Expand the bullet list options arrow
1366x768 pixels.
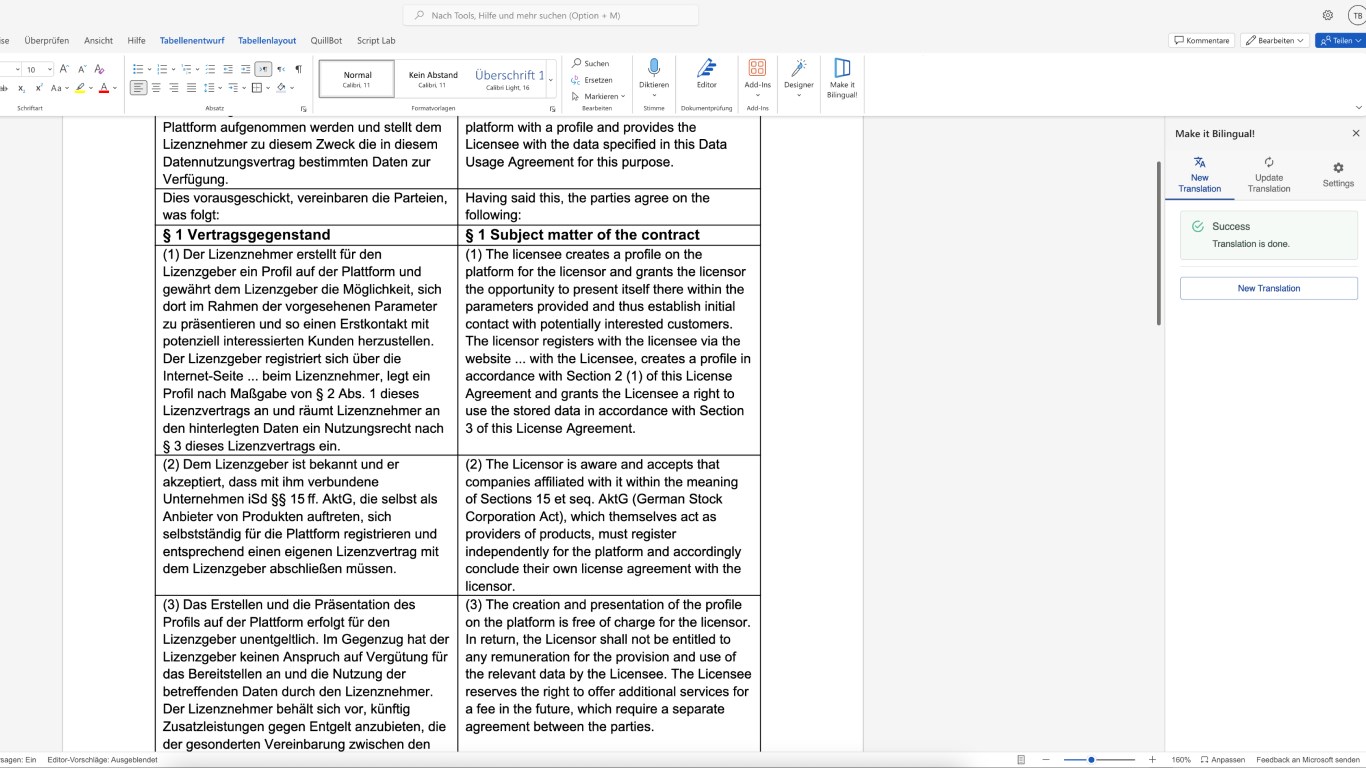[148, 70]
